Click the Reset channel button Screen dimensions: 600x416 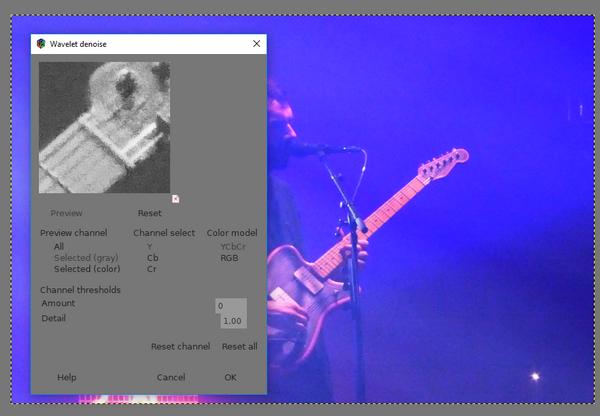pos(181,347)
